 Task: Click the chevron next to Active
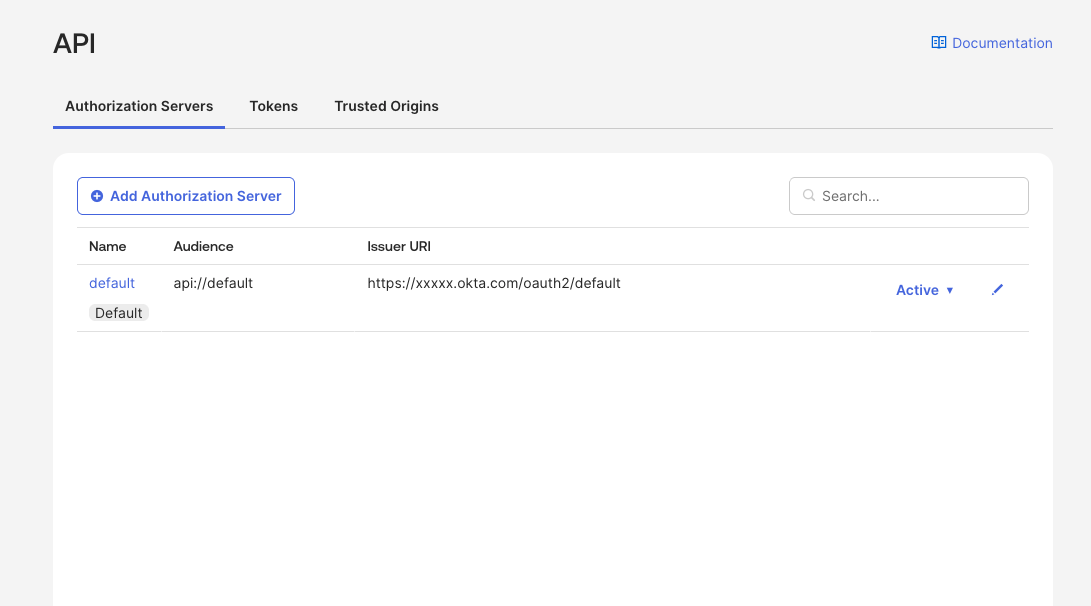pyautogui.click(x=948, y=290)
